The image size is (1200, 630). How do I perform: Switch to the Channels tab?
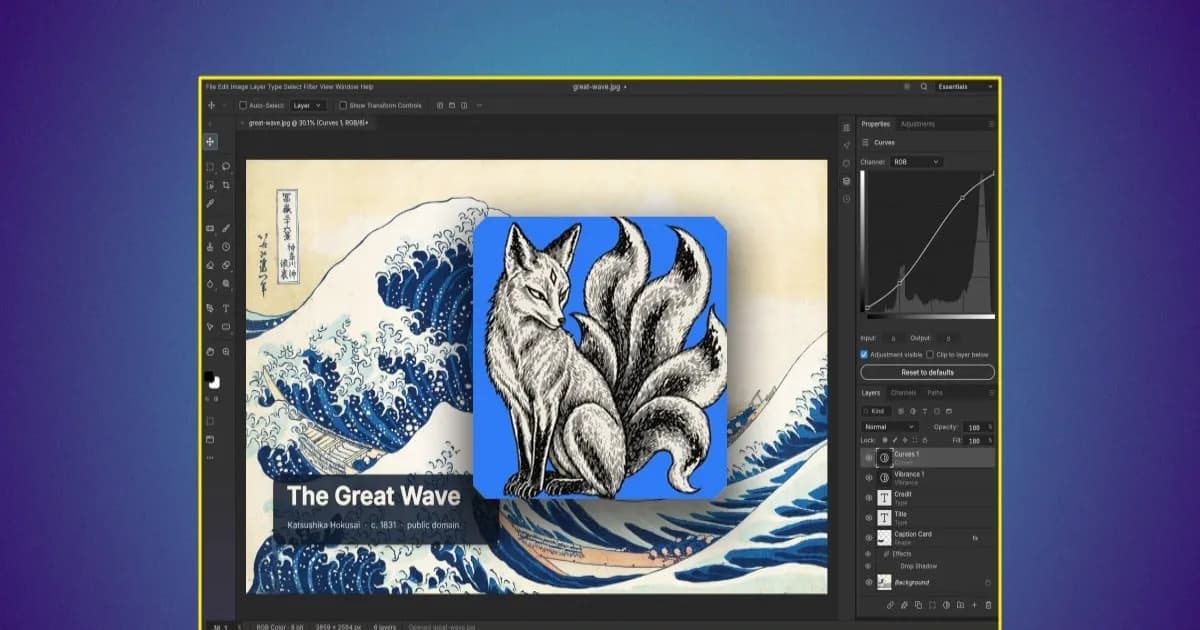[903, 393]
